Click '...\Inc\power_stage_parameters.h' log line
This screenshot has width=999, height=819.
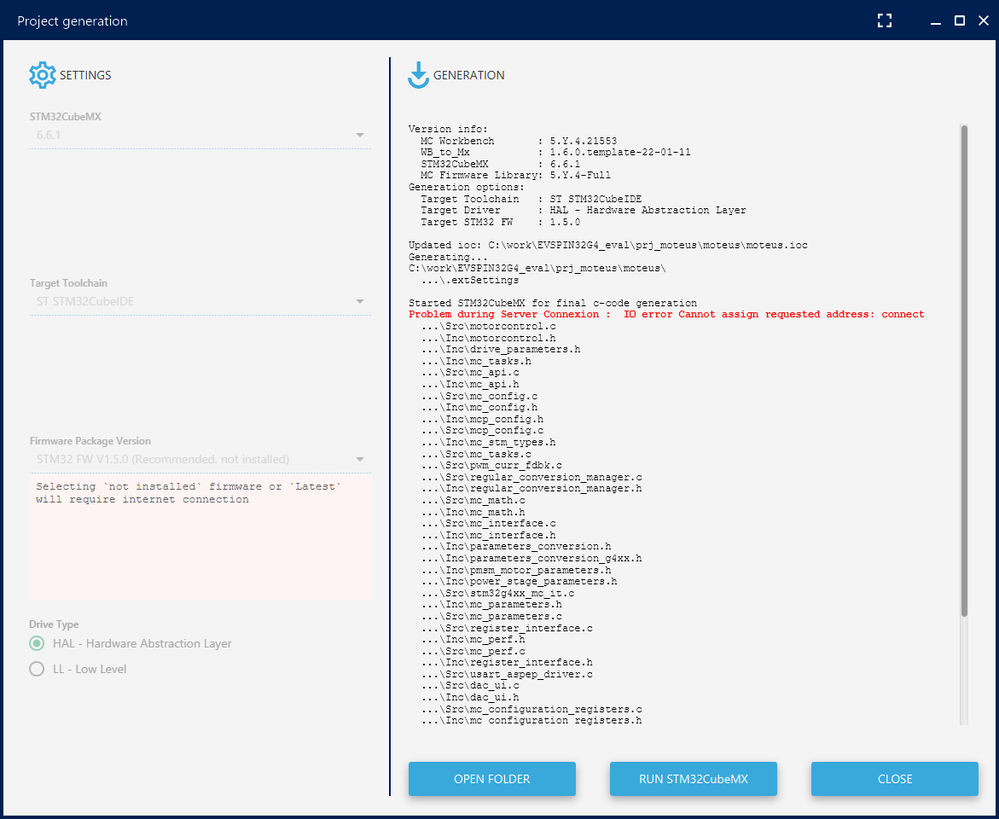click(x=519, y=582)
